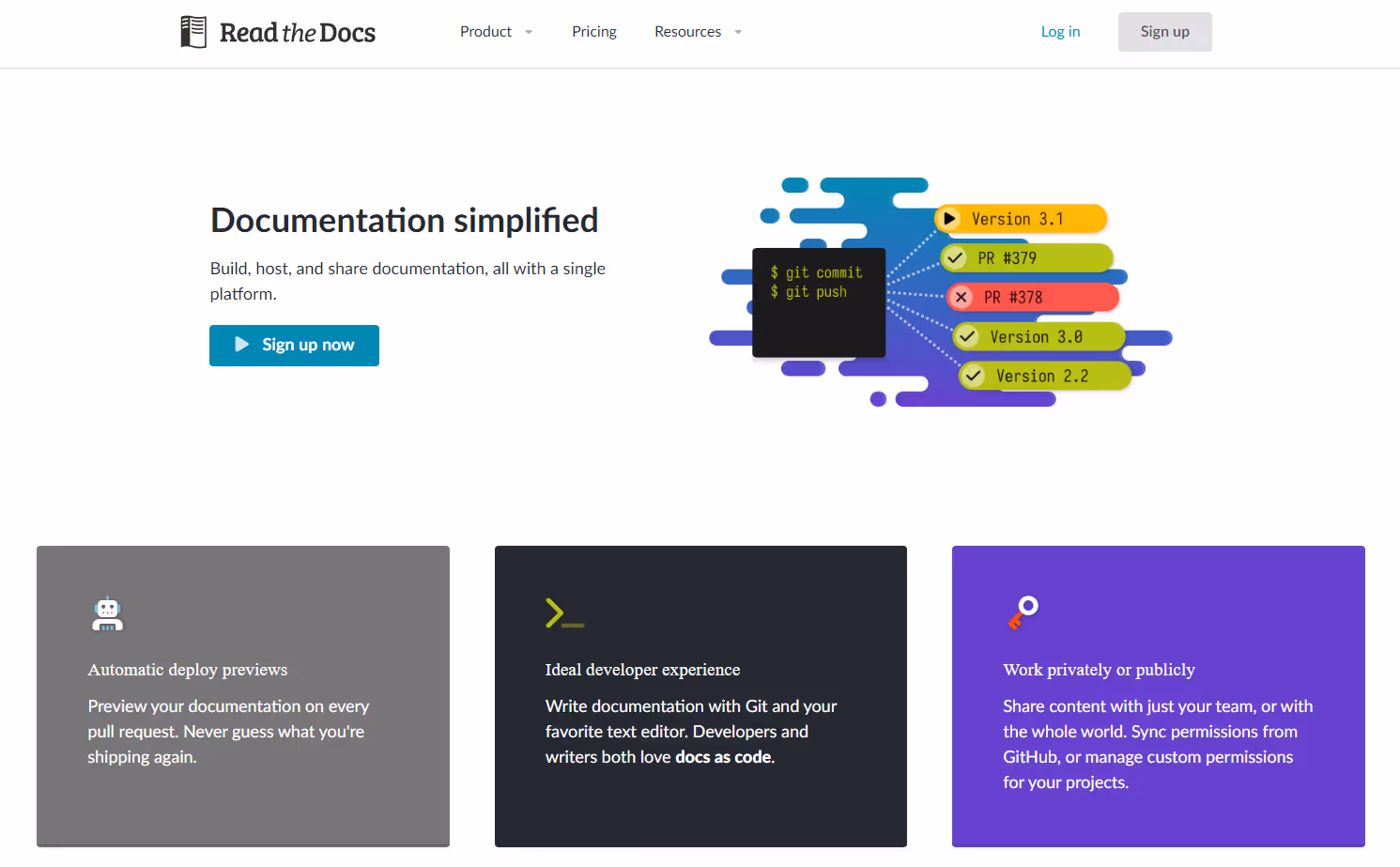Click the Documentation simplified heading

tap(404, 220)
